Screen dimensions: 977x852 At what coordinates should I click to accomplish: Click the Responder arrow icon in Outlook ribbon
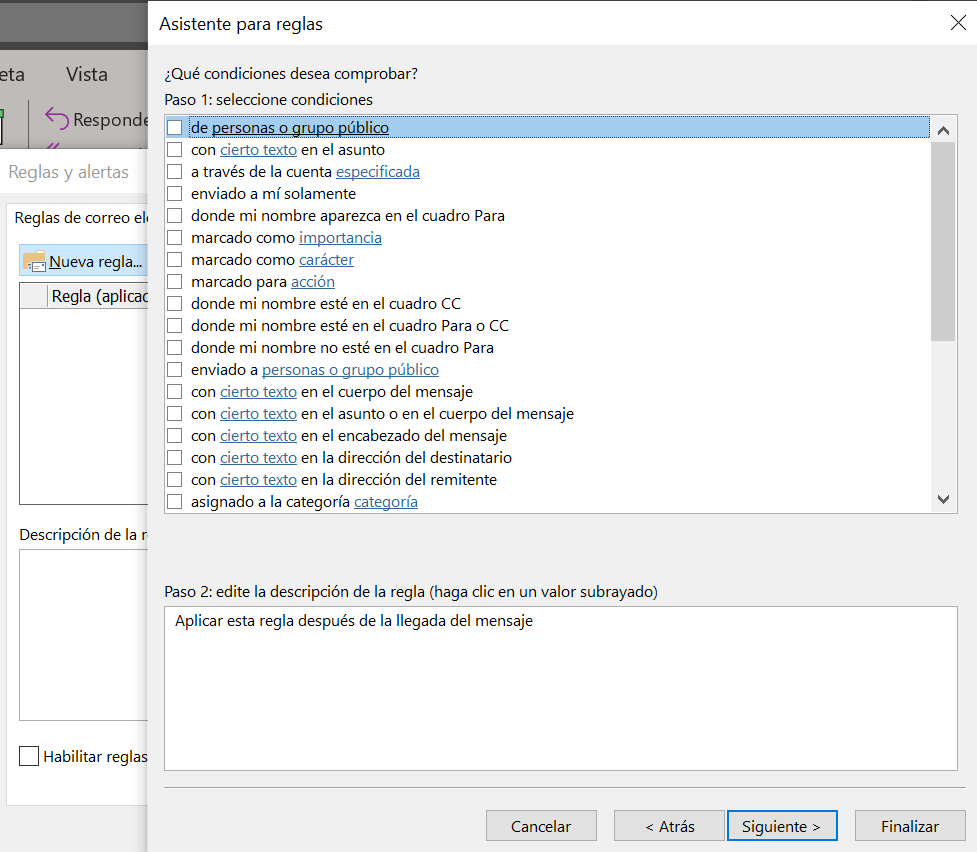[x=57, y=118]
